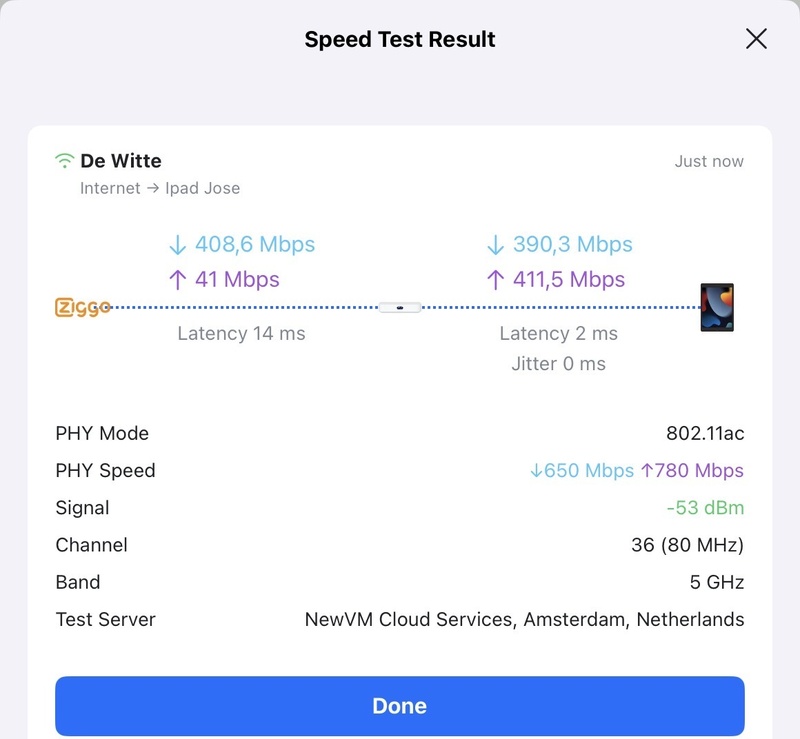Click the PHY Speed 650 Mbps value

tap(582, 471)
